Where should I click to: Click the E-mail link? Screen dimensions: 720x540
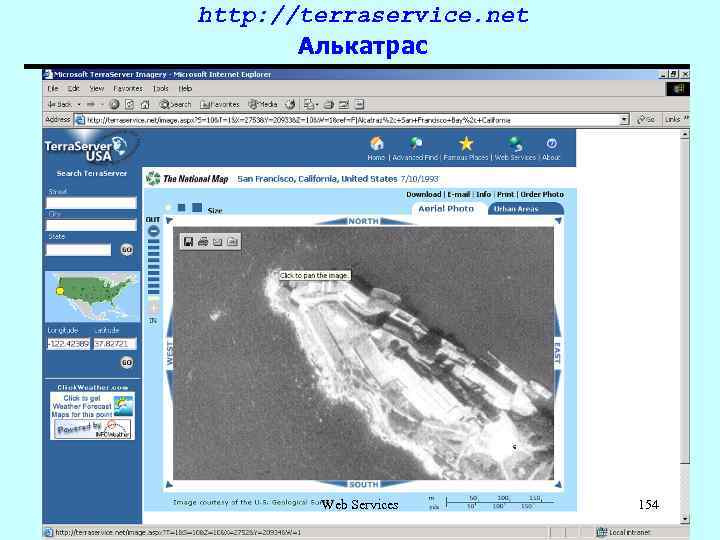click(x=458, y=194)
